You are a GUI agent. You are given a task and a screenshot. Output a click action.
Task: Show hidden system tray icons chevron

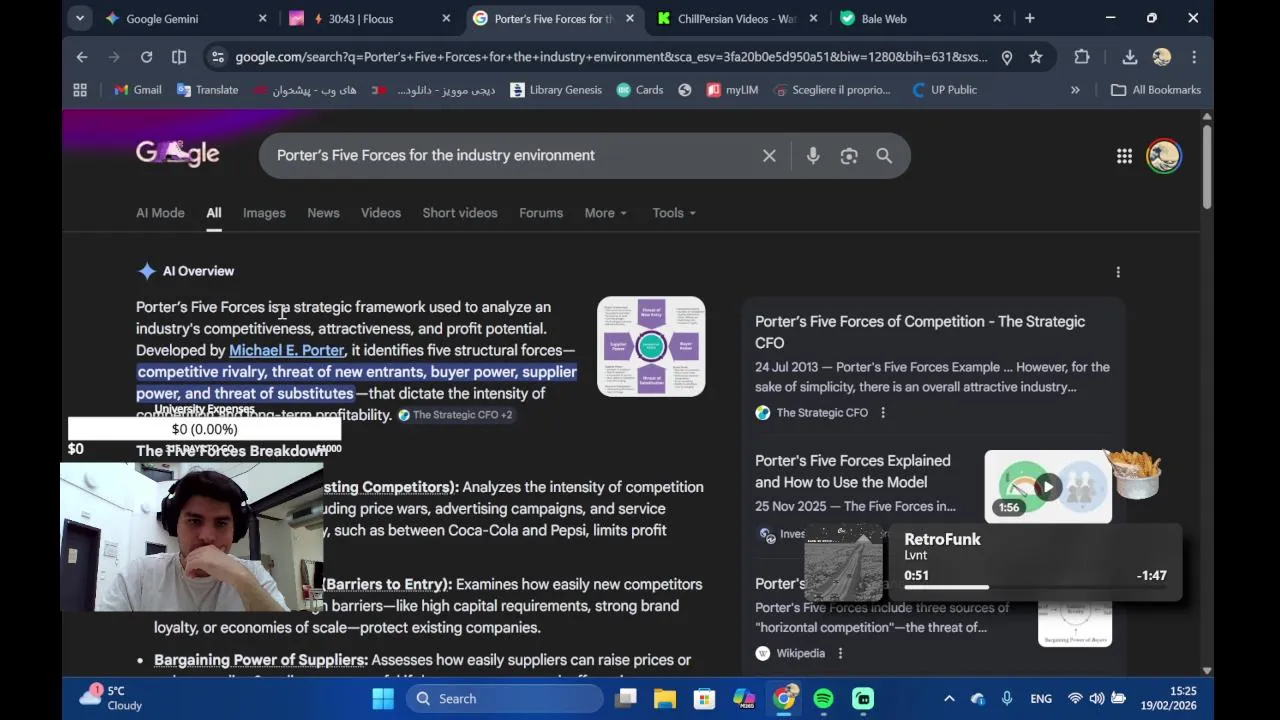[949, 699]
